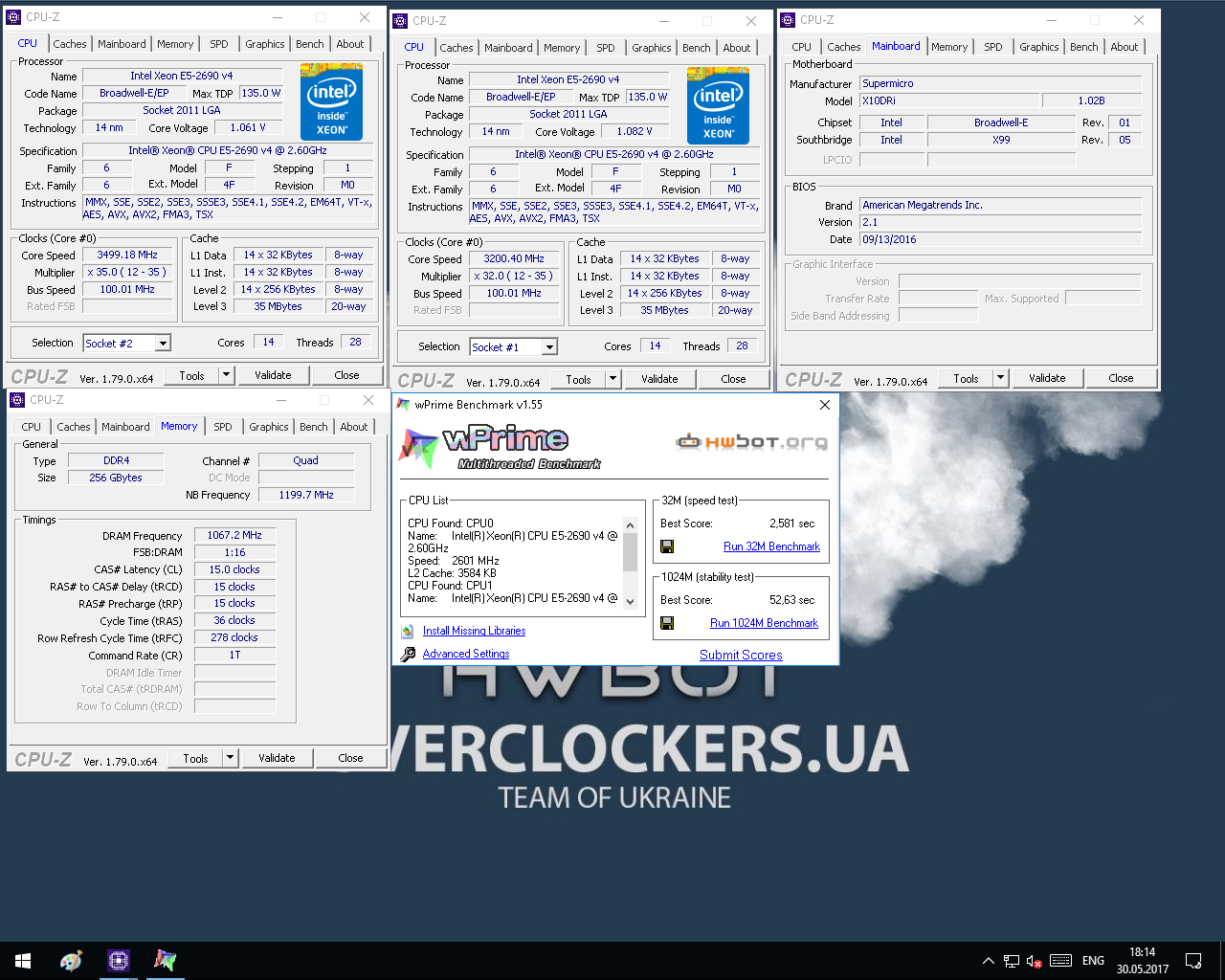Click Close button in the Socket #1 window
Viewport: 1225px width, 980px height.
(733, 379)
